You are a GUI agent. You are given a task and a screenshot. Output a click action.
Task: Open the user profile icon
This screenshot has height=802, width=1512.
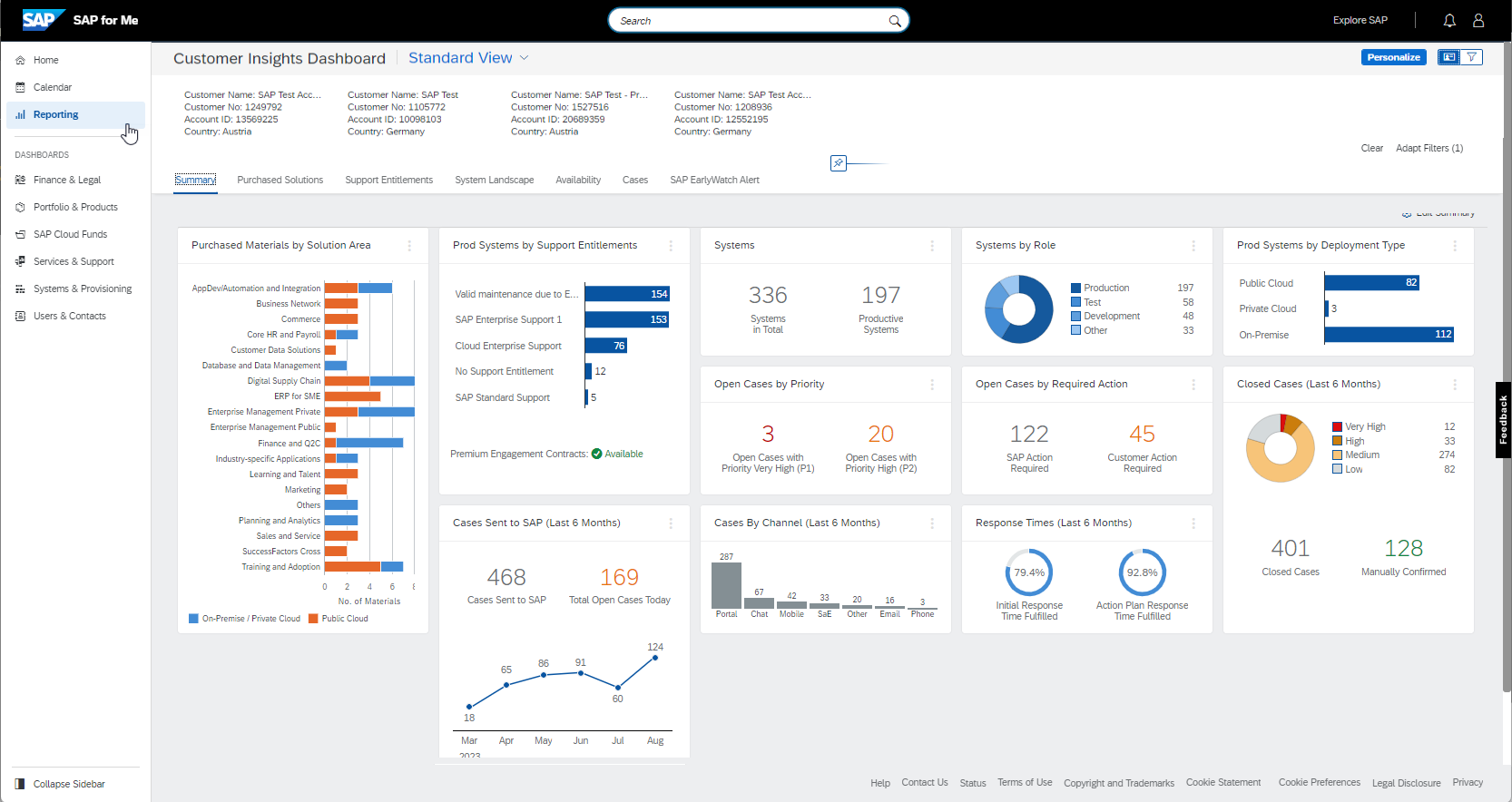[x=1478, y=20]
